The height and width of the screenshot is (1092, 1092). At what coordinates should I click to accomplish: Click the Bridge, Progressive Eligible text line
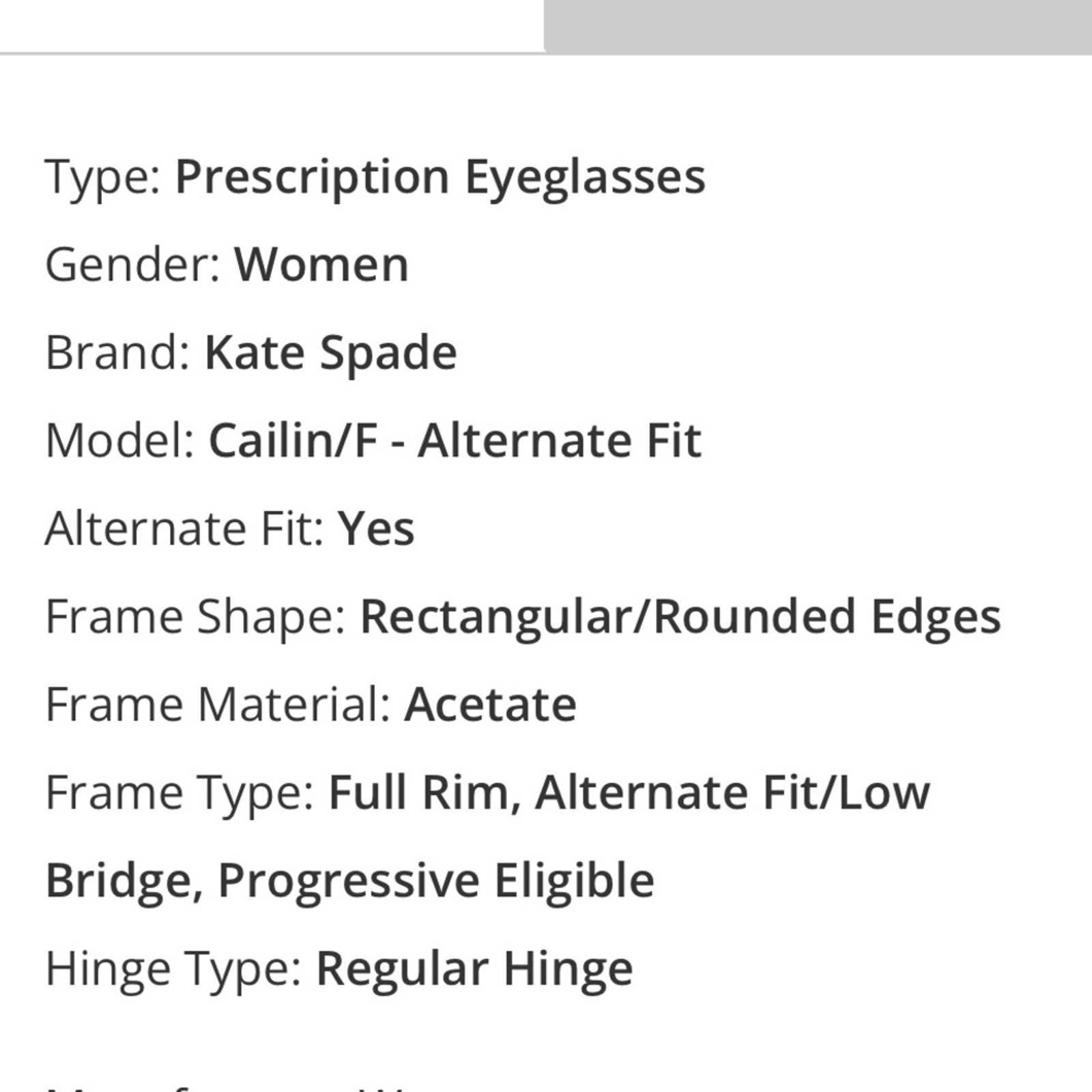(350, 882)
